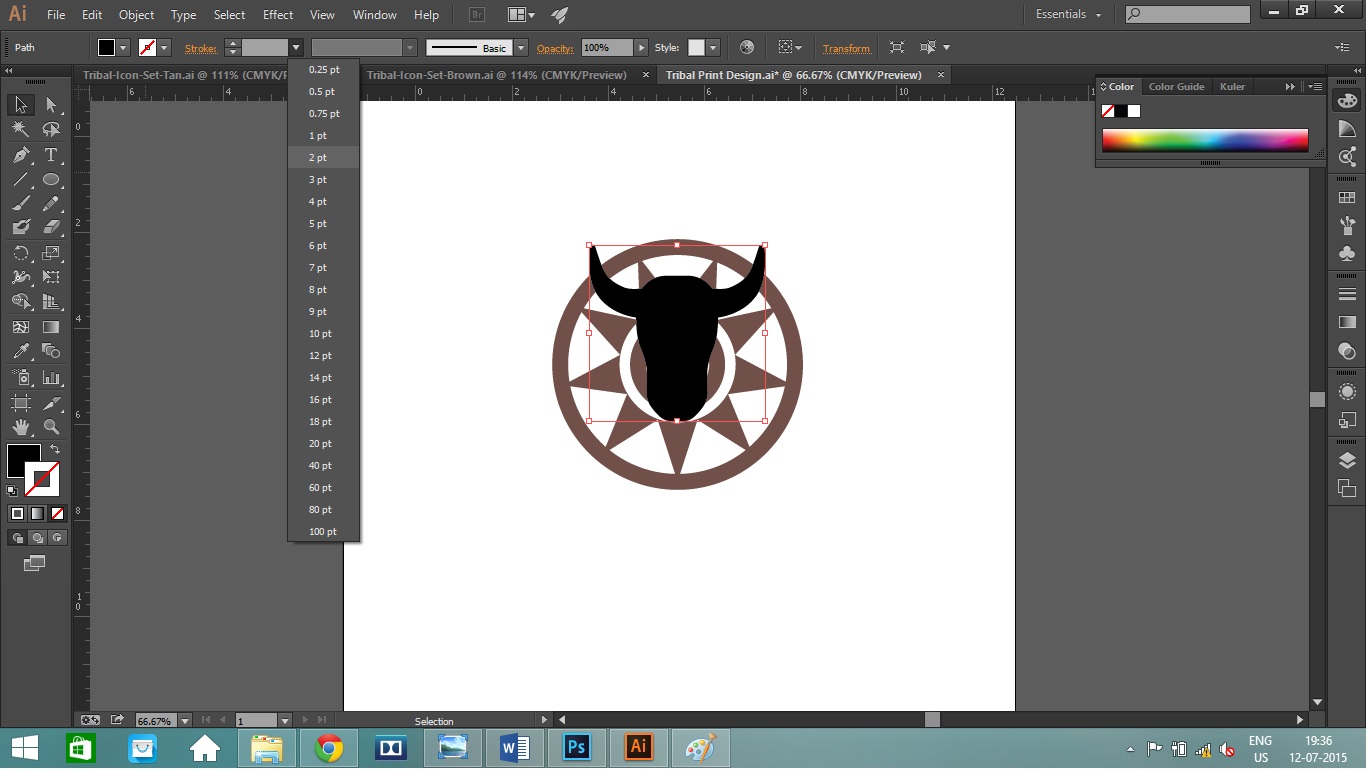
Task: Pick a color from spectrum bar
Action: pos(1205,140)
